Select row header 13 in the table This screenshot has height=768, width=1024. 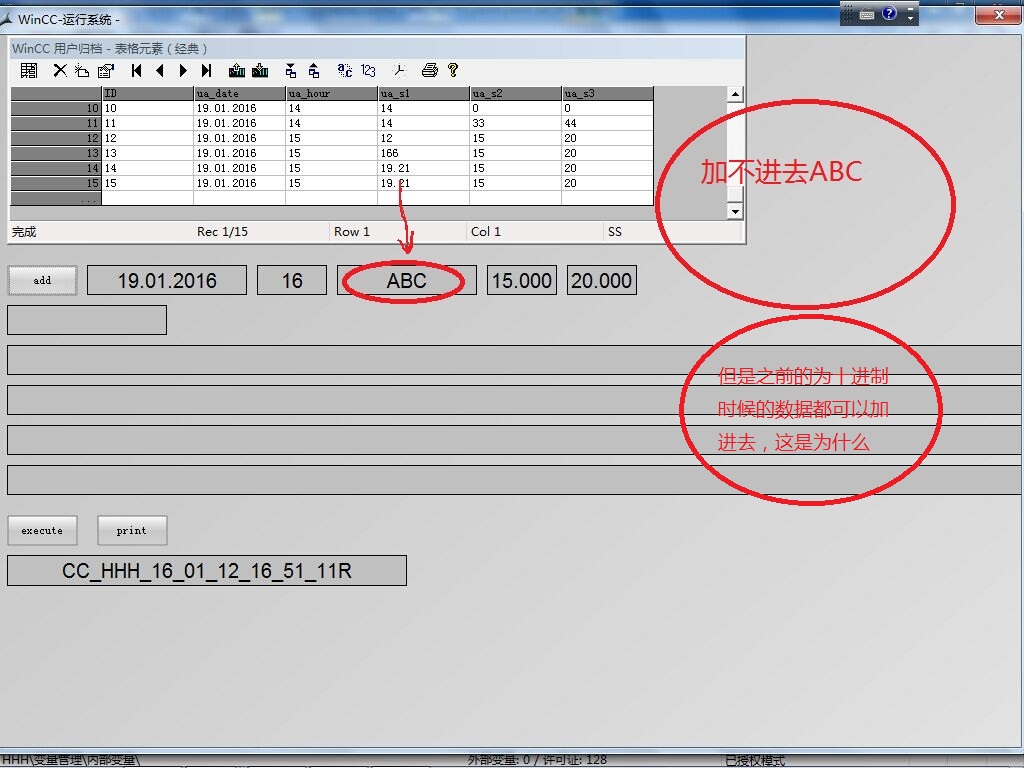coord(56,153)
